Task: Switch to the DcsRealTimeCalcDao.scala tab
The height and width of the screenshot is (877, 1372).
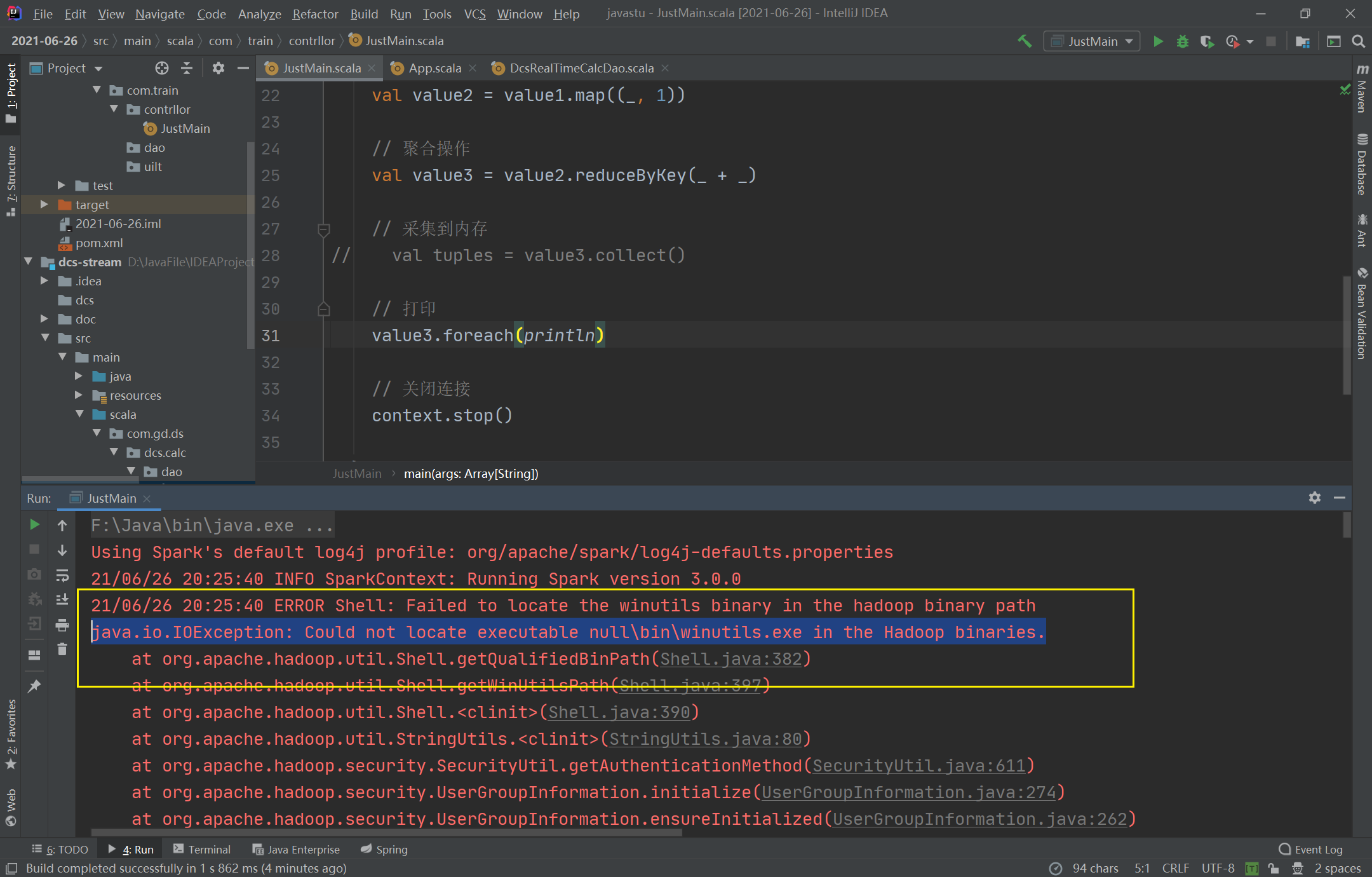Action: coord(581,68)
